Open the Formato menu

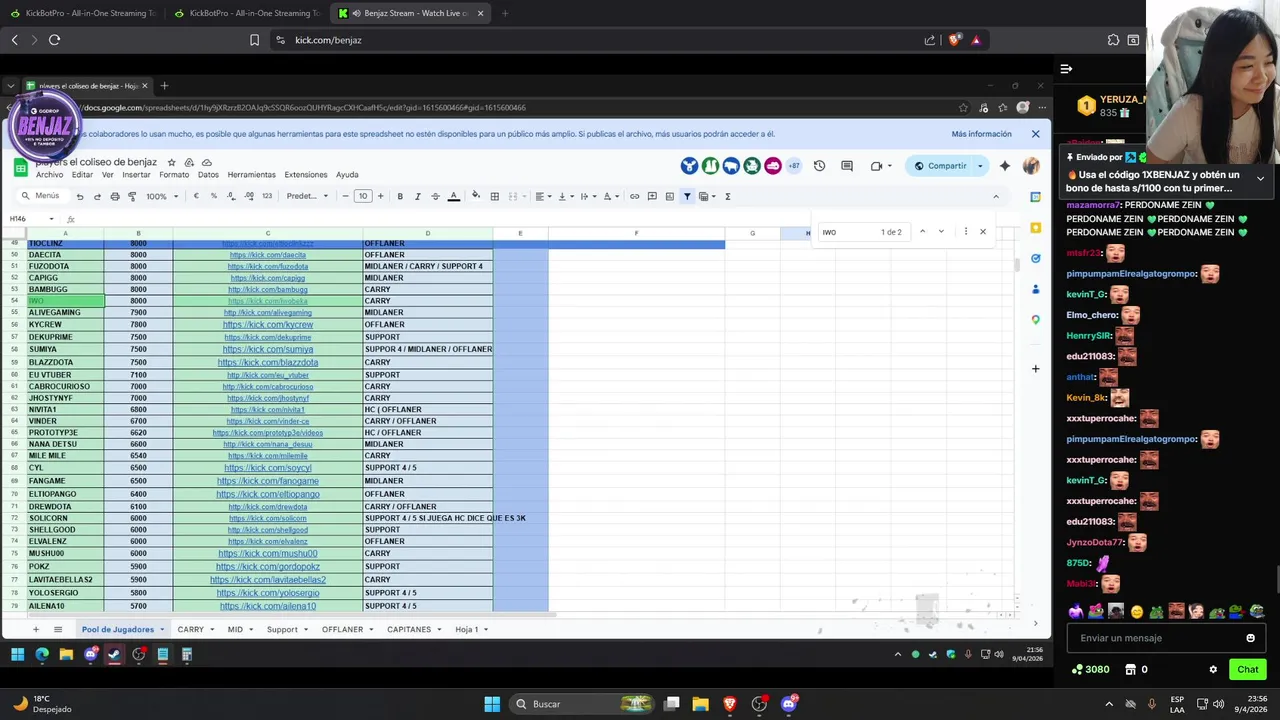(x=174, y=175)
